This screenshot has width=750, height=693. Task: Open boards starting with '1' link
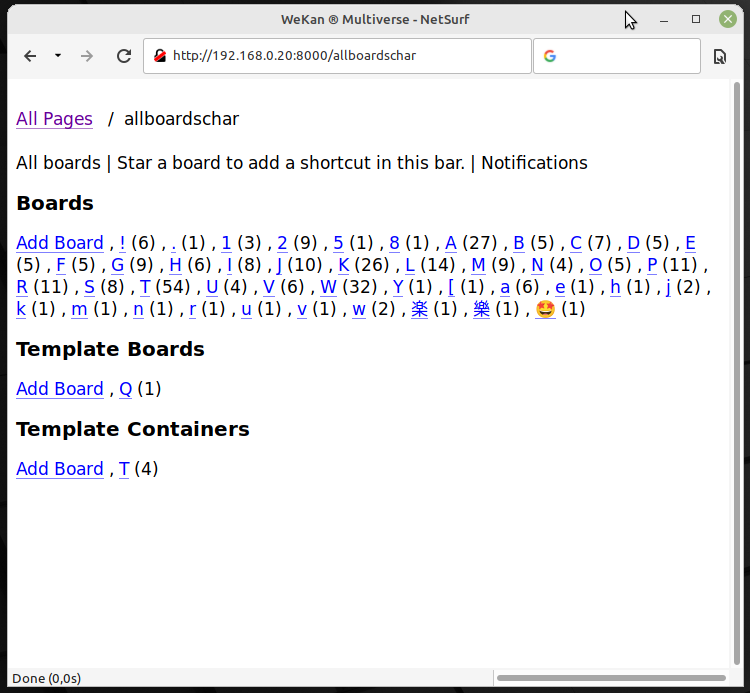[x=226, y=242]
